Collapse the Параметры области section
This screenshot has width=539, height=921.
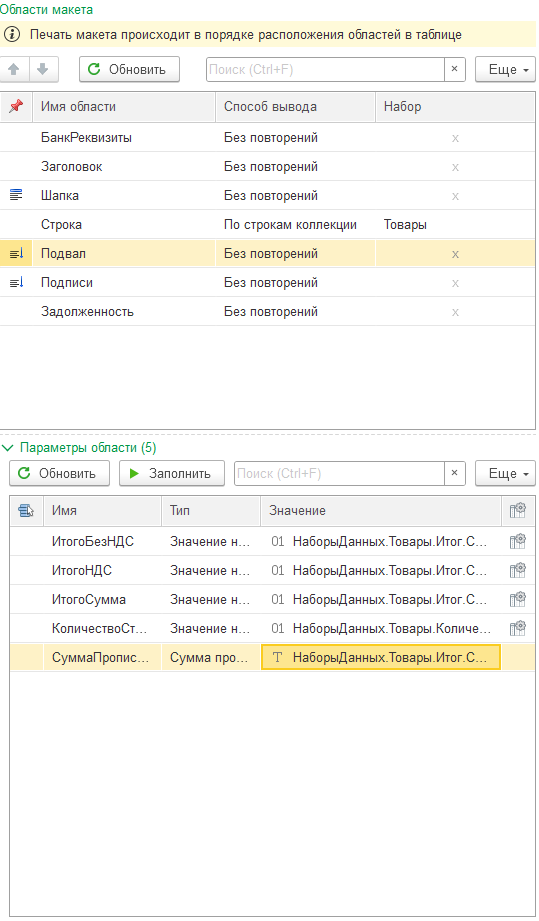click(x=8, y=448)
